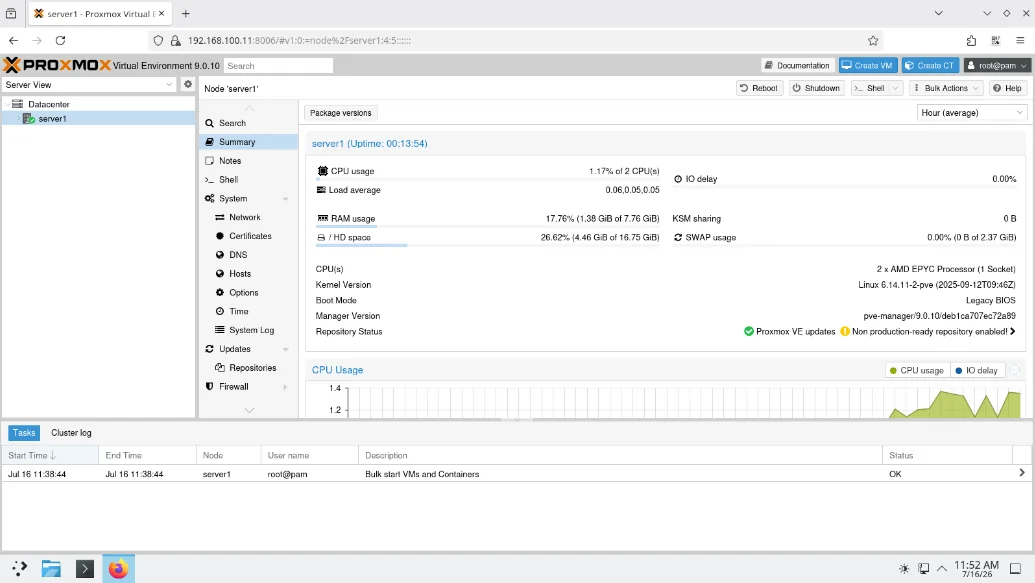1035x583 pixels.
Task: Open application launcher in taskbar
Action: point(19,568)
